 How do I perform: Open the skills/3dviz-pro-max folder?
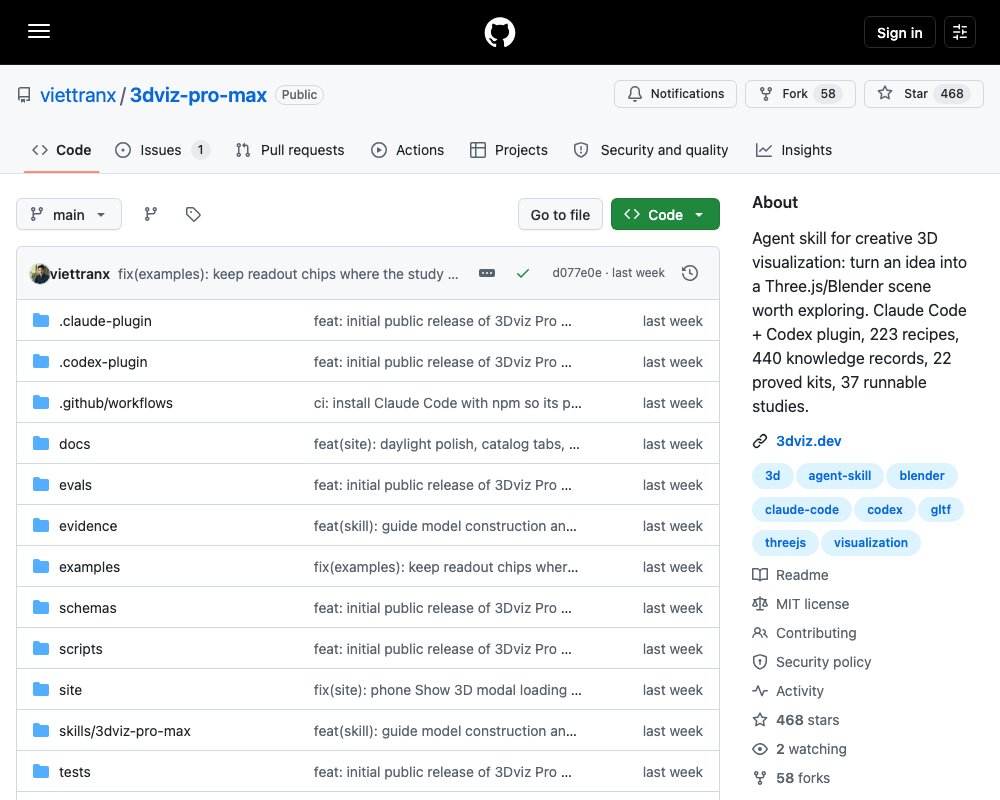coord(124,731)
